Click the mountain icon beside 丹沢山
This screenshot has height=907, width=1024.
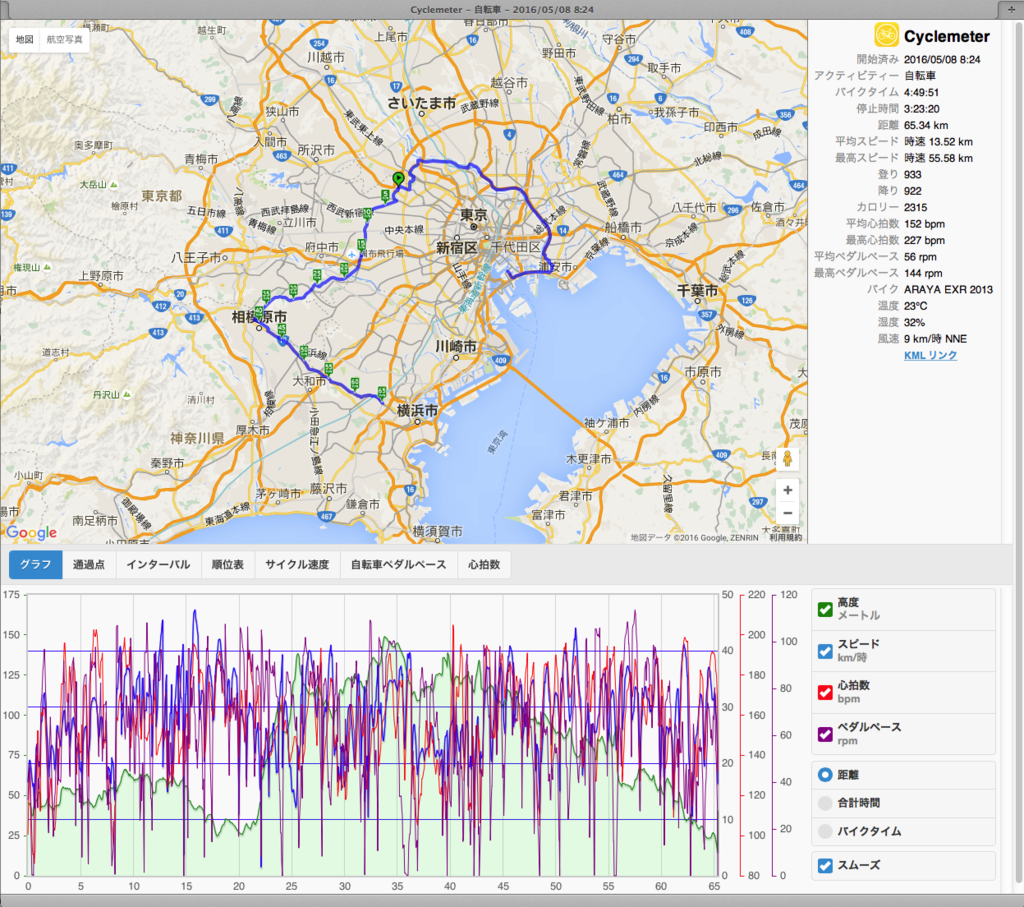point(127,394)
